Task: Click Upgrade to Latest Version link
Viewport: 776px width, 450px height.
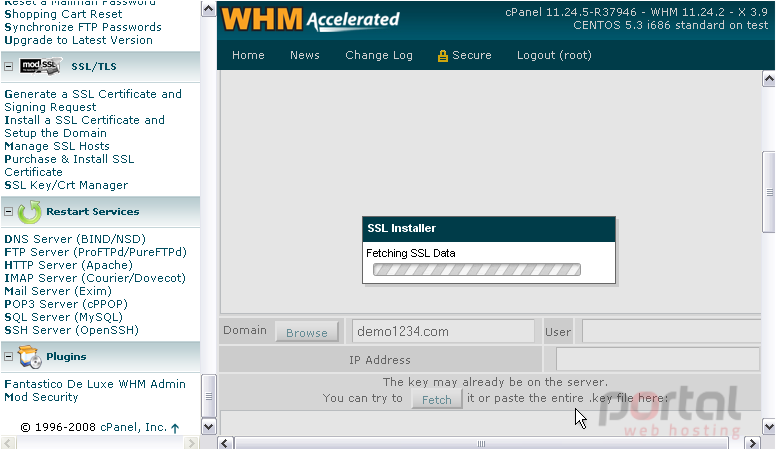Action: click(78, 40)
